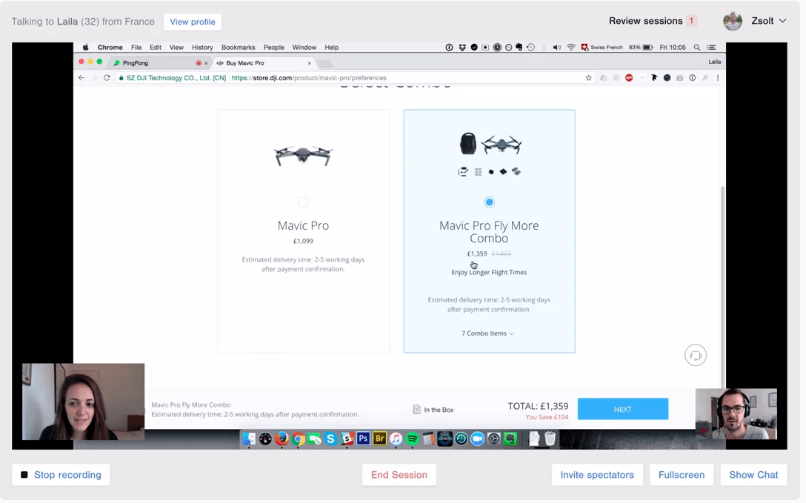Click Show Chat button

pyautogui.click(x=753, y=475)
